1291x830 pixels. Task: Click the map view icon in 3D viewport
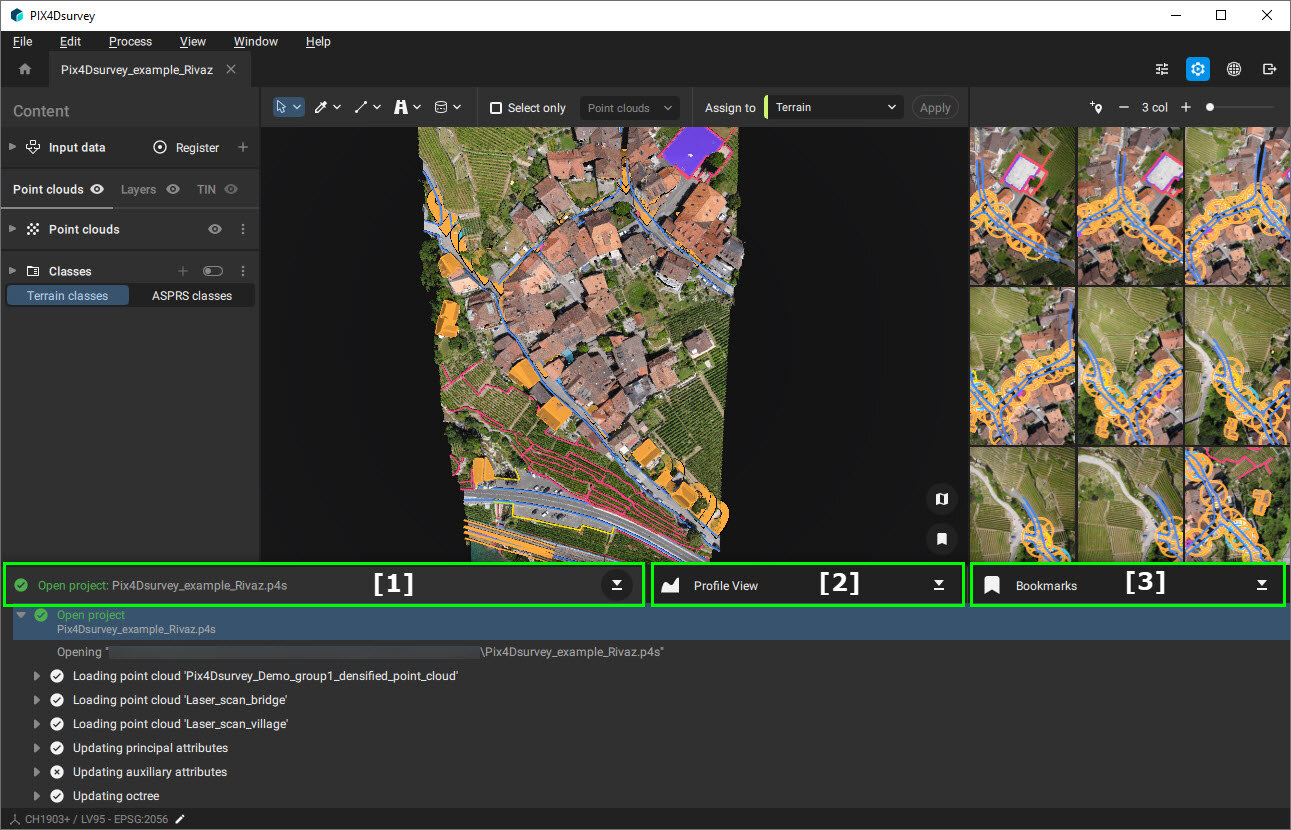point(941,498)
